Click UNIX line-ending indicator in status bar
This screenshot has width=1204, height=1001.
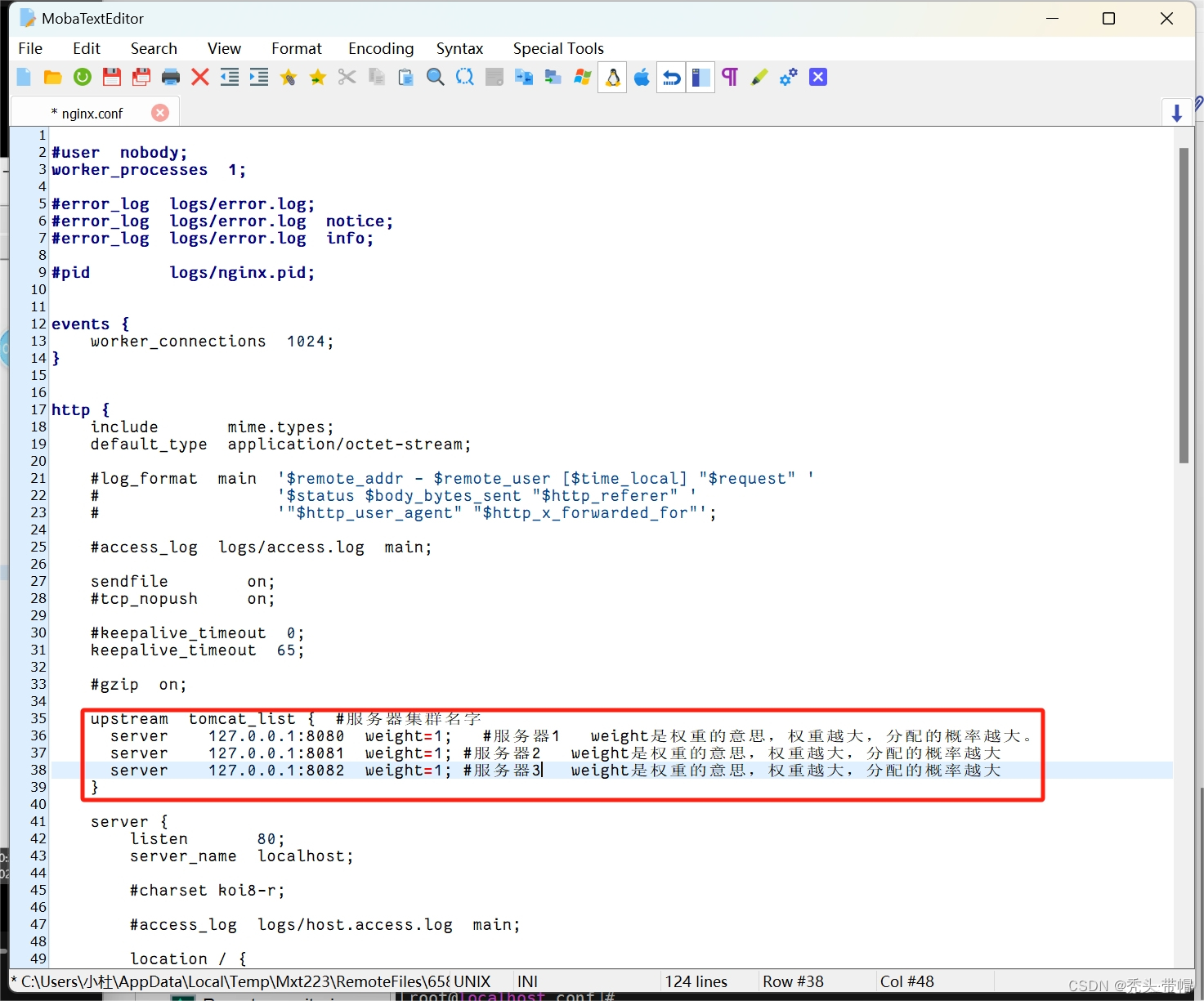pyautogui.click(x=472, y=981)
